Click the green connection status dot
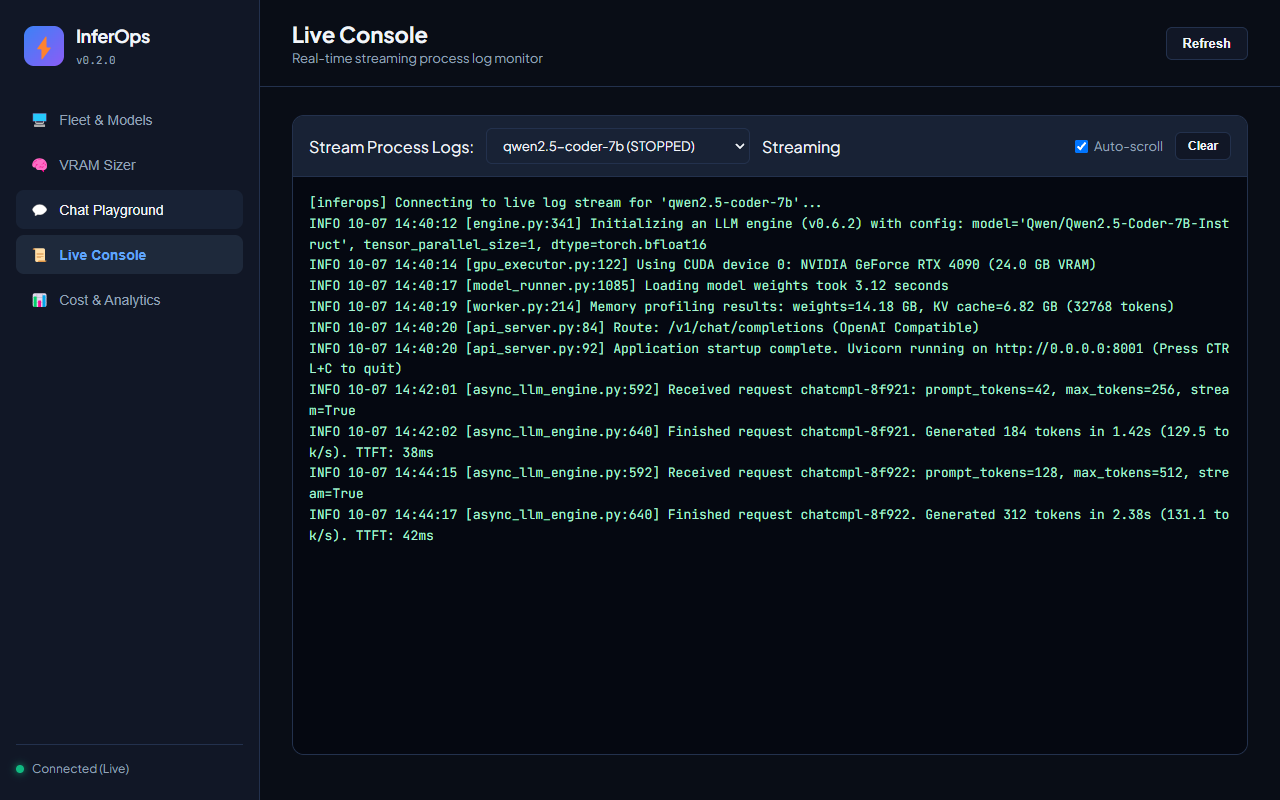 pyautogui.click(x=20, y=769)
